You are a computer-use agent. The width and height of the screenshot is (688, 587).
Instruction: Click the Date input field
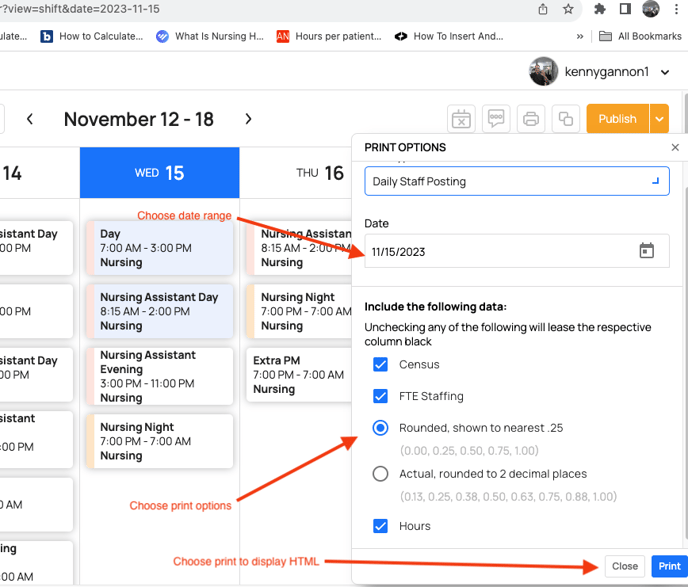516,251
